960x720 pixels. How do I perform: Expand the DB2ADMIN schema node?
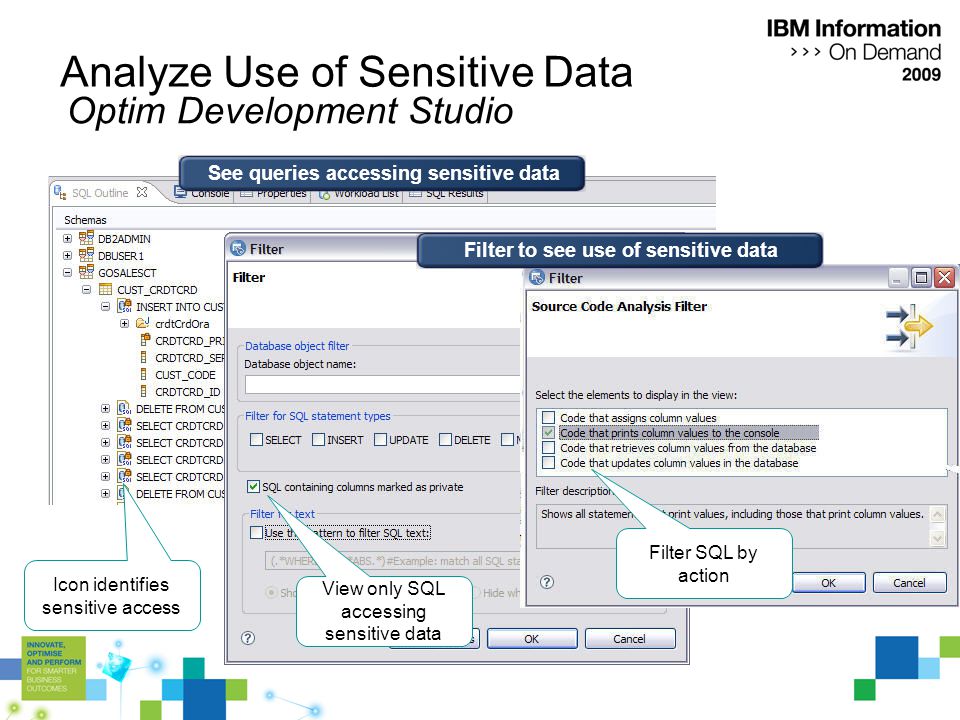67,238
